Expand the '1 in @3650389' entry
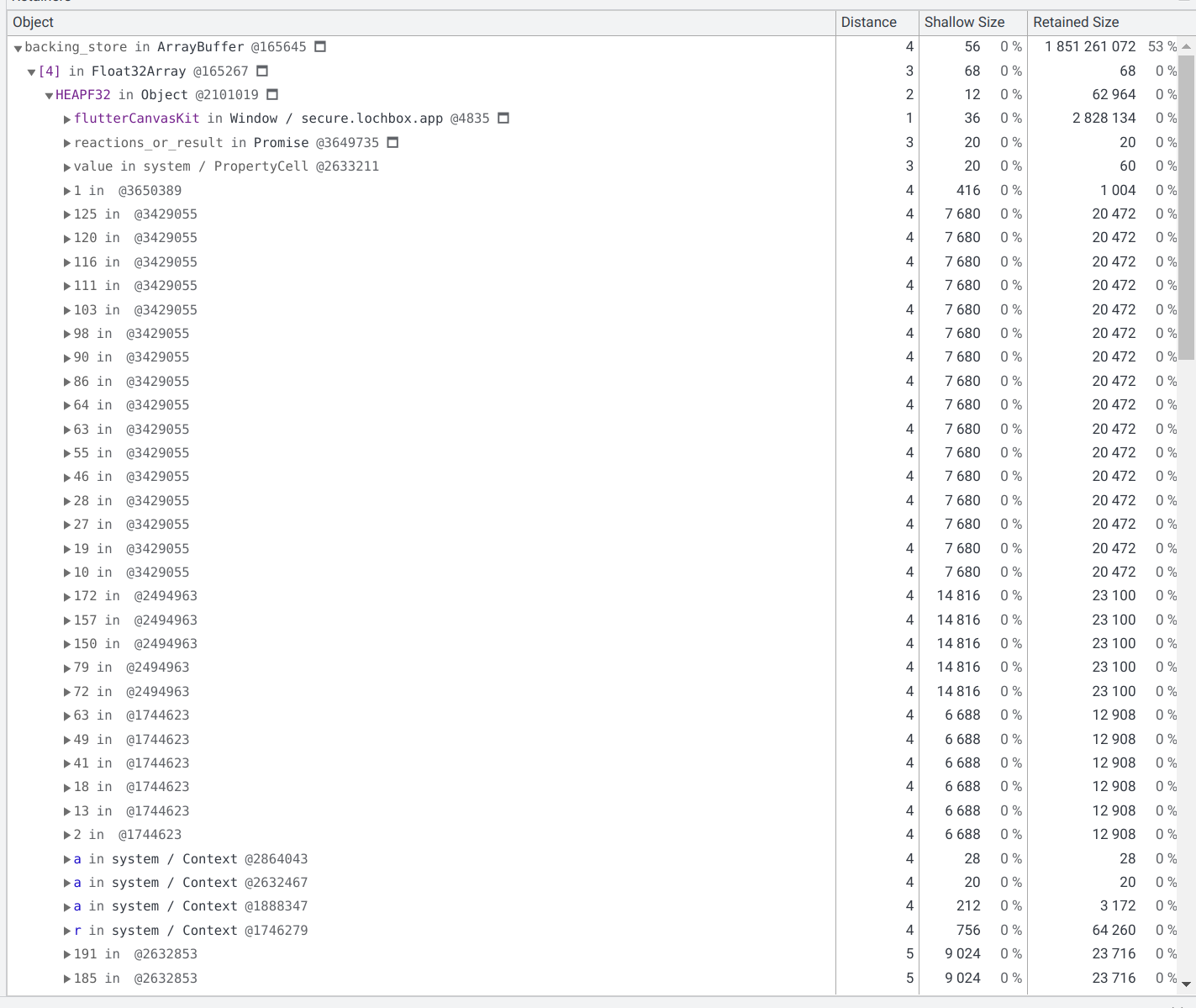Viewport: 1196px width, 1008px height. click(66, 190)
